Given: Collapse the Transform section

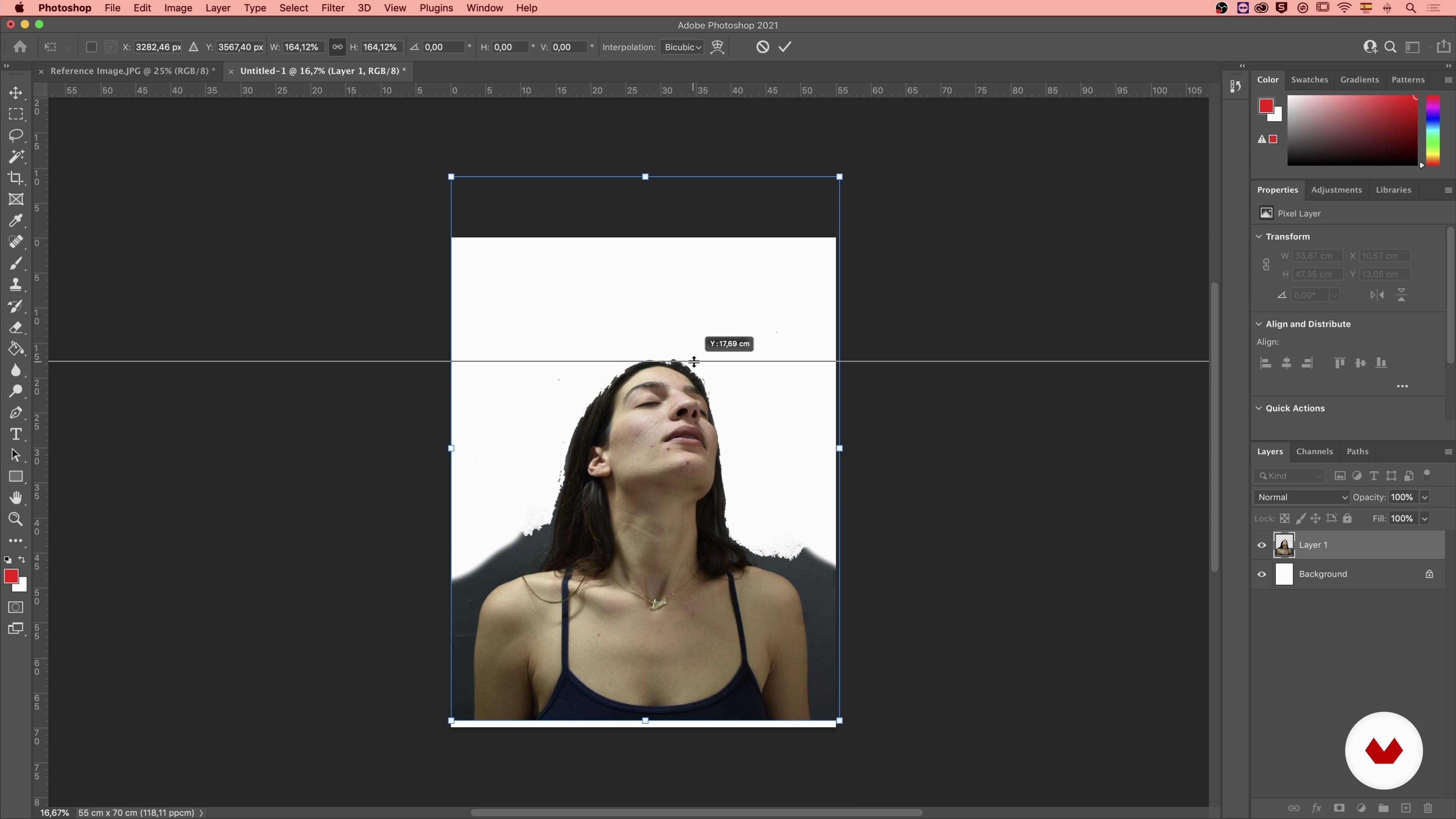Looking at the screenshot, I should pyautogui.click(x=1259, y=237).
